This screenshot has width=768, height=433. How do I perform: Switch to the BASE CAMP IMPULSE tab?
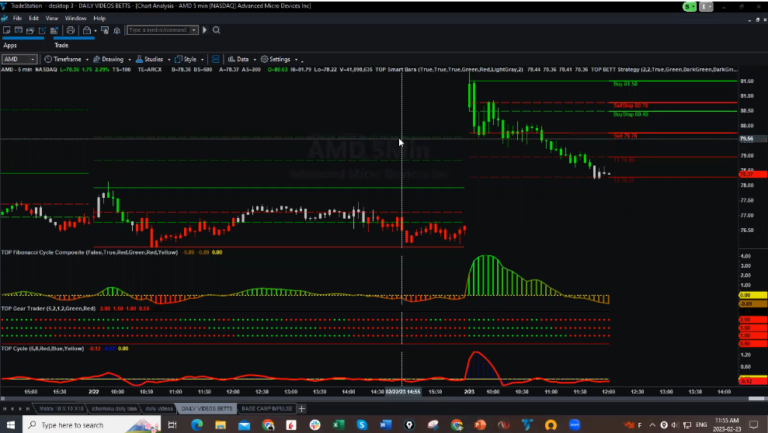267,408
